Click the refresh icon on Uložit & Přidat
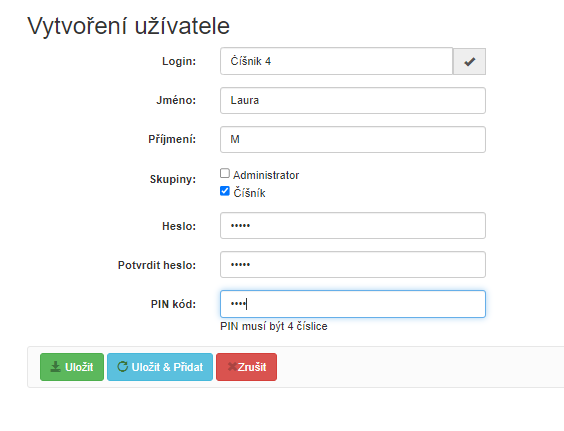Image resolution: width=564 pixels, height=431 pixels. click(x=123, y=367)
